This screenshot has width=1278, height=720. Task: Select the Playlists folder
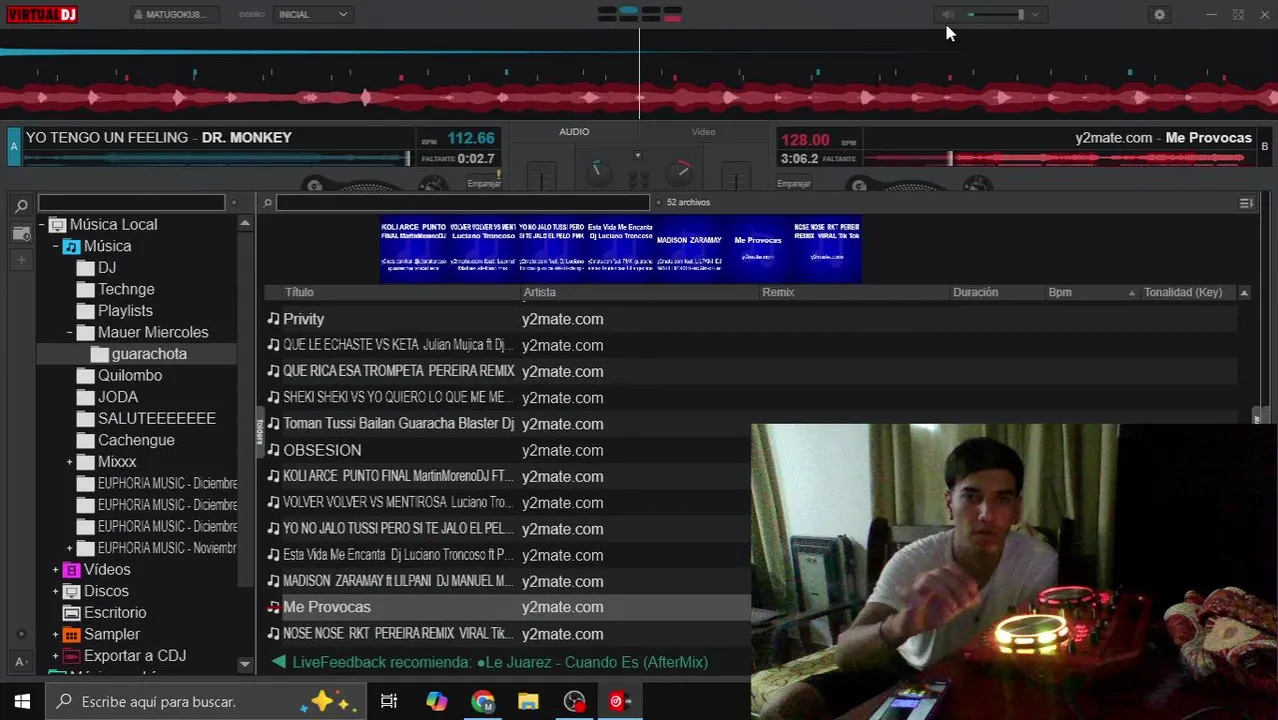point(125,311)
